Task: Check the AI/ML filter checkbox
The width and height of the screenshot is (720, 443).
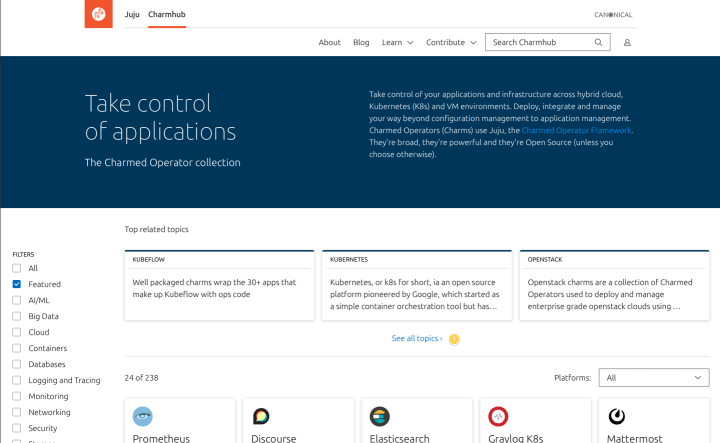Action: tap(17, 300)
